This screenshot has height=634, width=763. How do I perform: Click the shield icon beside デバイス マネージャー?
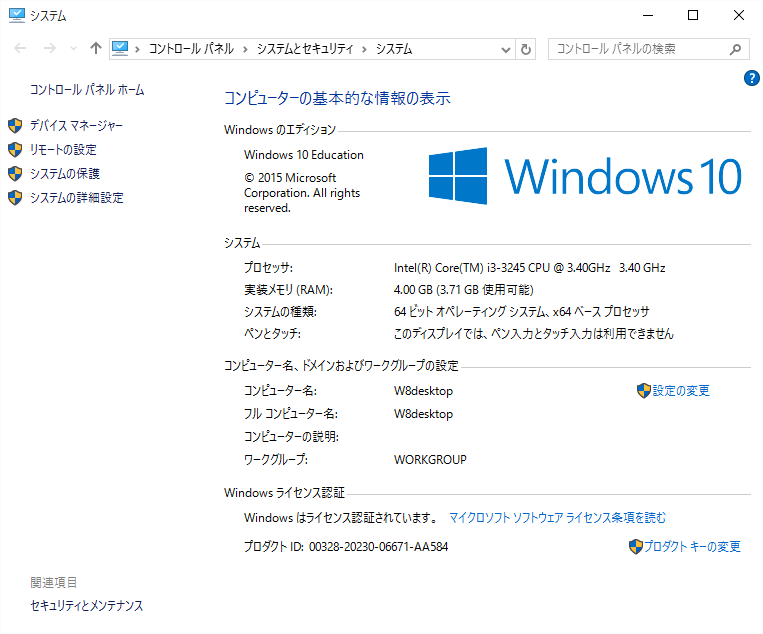(x=15, y=126)
